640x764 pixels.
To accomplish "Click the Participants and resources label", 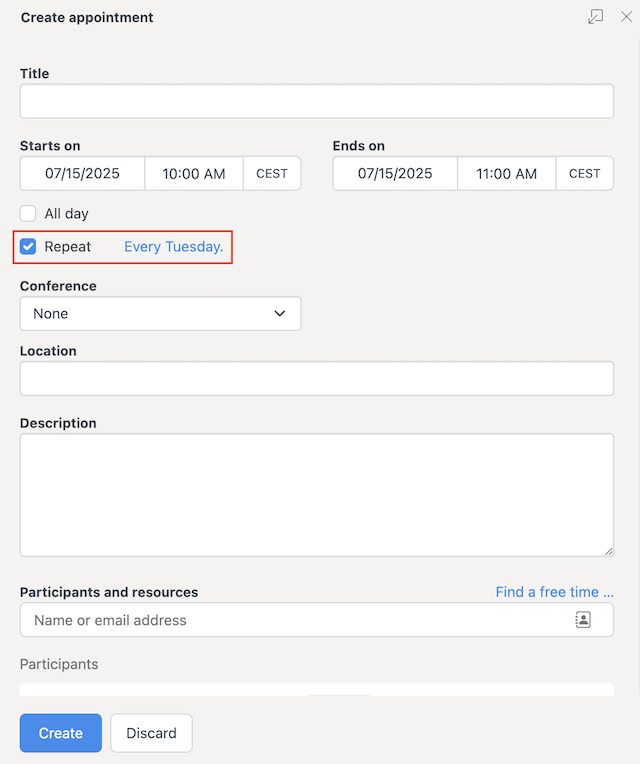I will pos(109,592).
